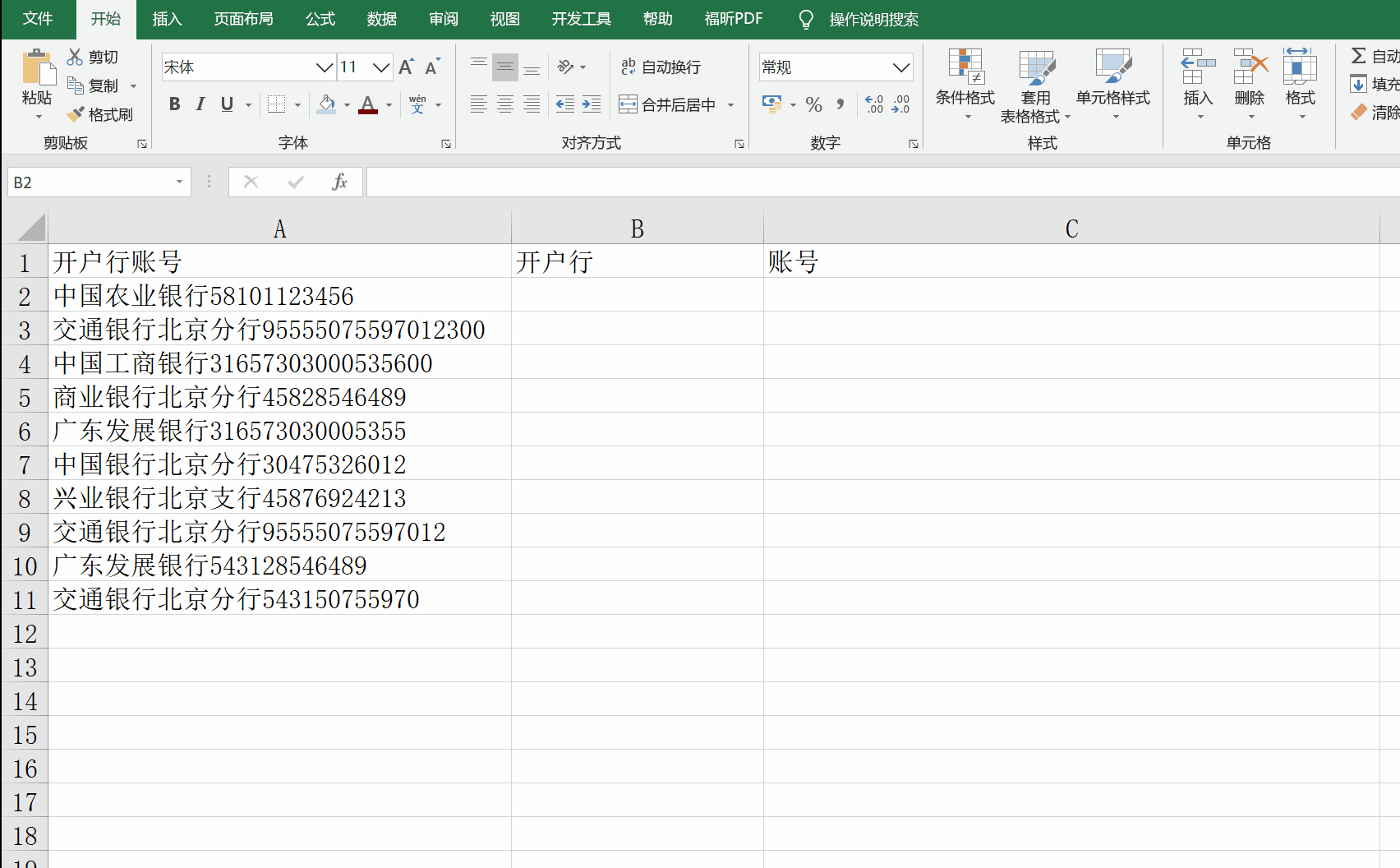Screen dimensions: 1400x868
Task: Switch to the 插入 (Insert) tab
Action: tap(167, 19)
